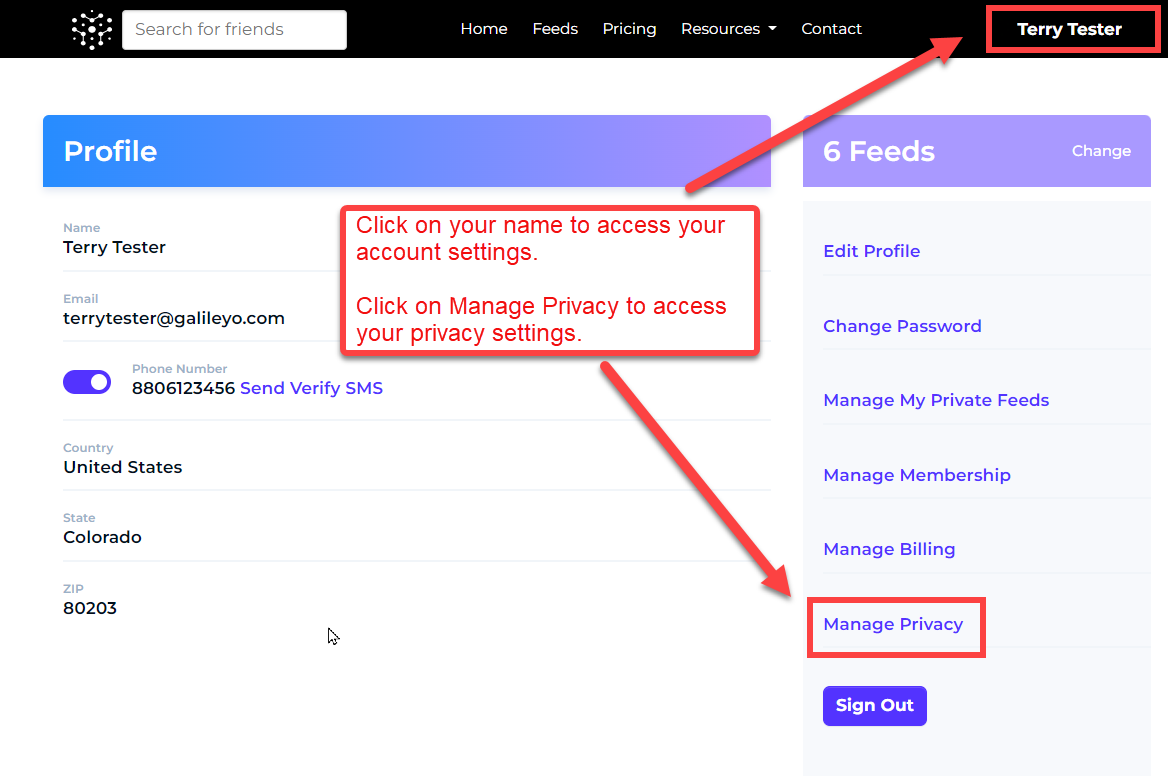
Task: Open Manage Membership
Action: 917,475
